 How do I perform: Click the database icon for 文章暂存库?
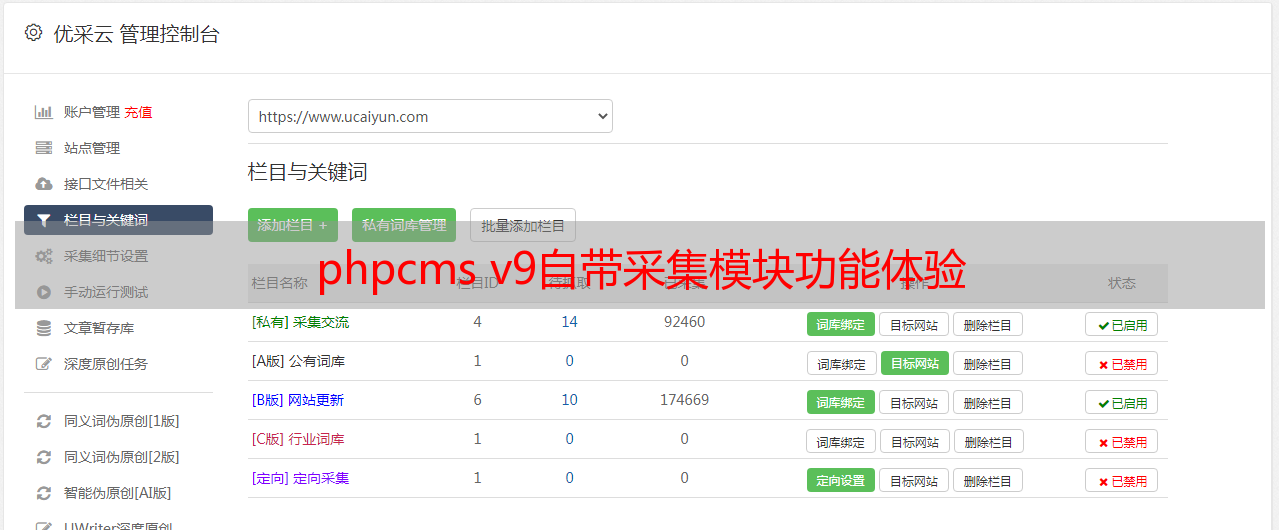point(43,328)
